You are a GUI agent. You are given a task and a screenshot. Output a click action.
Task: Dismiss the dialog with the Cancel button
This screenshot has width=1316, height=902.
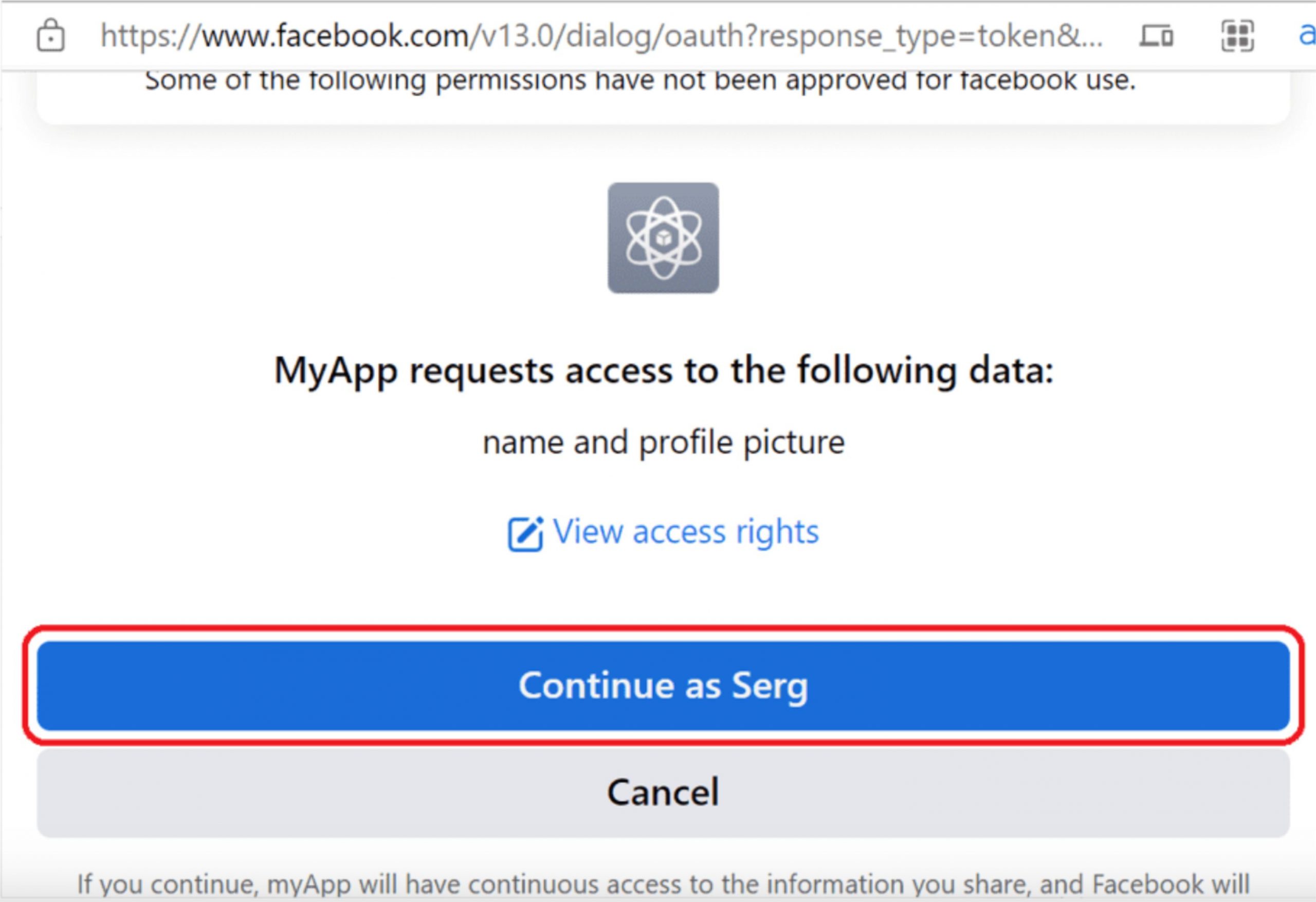tap(663, 792)
